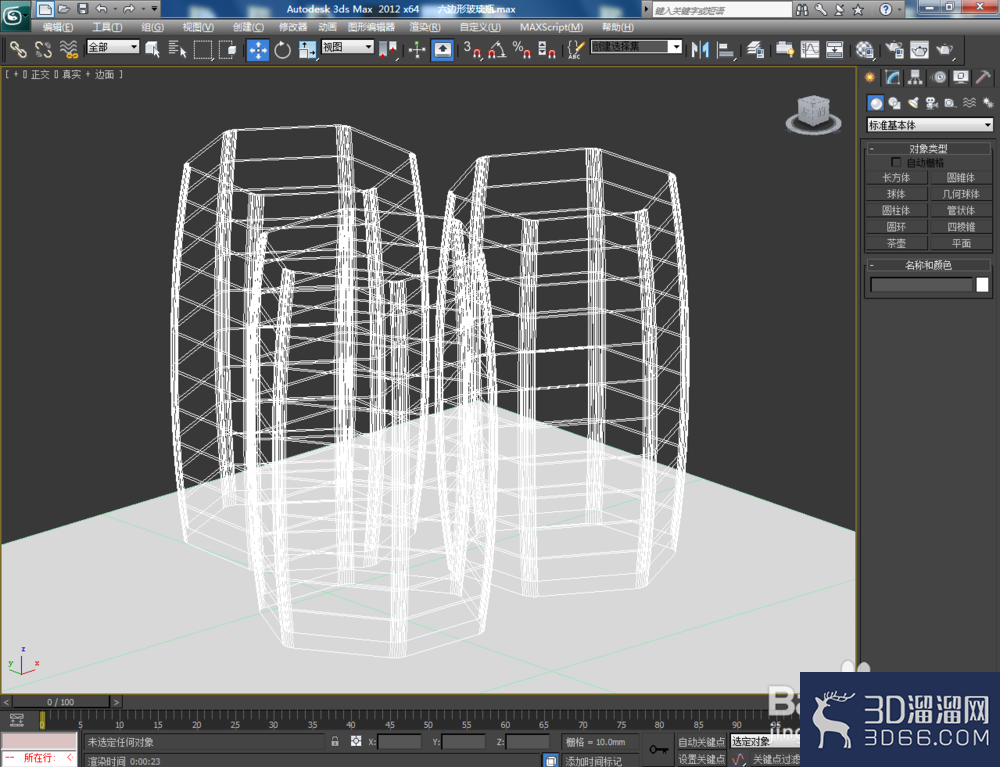Collapse the 名称和颜色 rollout
Viewport: 1000px width, 767px height.
click(928, 265)
